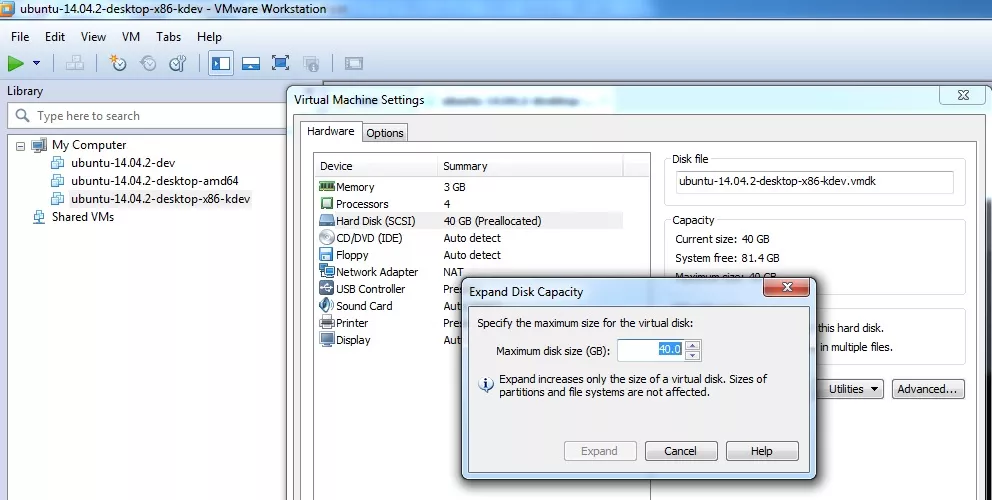Click the CD/DVD disc icon
The height and width of the screenshot is (500, 992).
click(x=326, y=238)
